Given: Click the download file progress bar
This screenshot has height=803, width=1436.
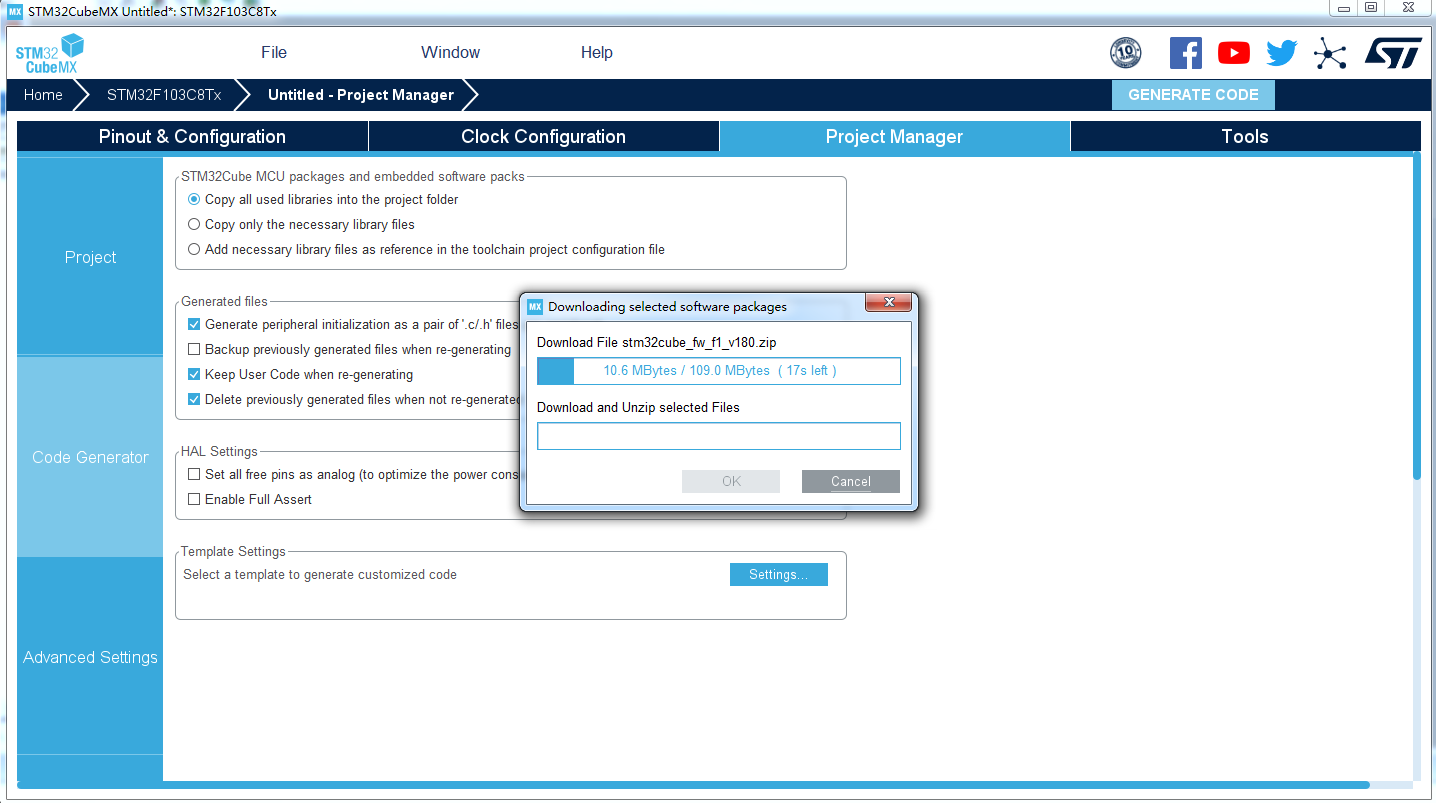Looking at the screenshot, I should (719, 371).
